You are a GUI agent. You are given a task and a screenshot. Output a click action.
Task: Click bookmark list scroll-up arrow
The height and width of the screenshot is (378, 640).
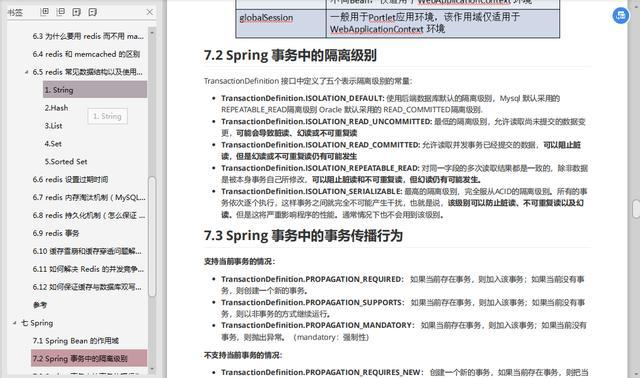(152, 32)
